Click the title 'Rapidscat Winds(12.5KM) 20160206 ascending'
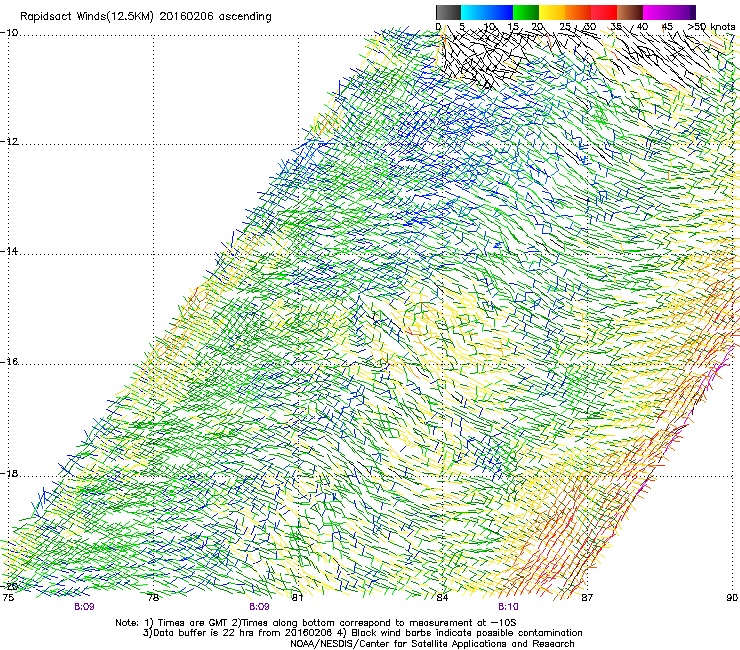The width and height of the screenshot is (740, 650). 146,17
